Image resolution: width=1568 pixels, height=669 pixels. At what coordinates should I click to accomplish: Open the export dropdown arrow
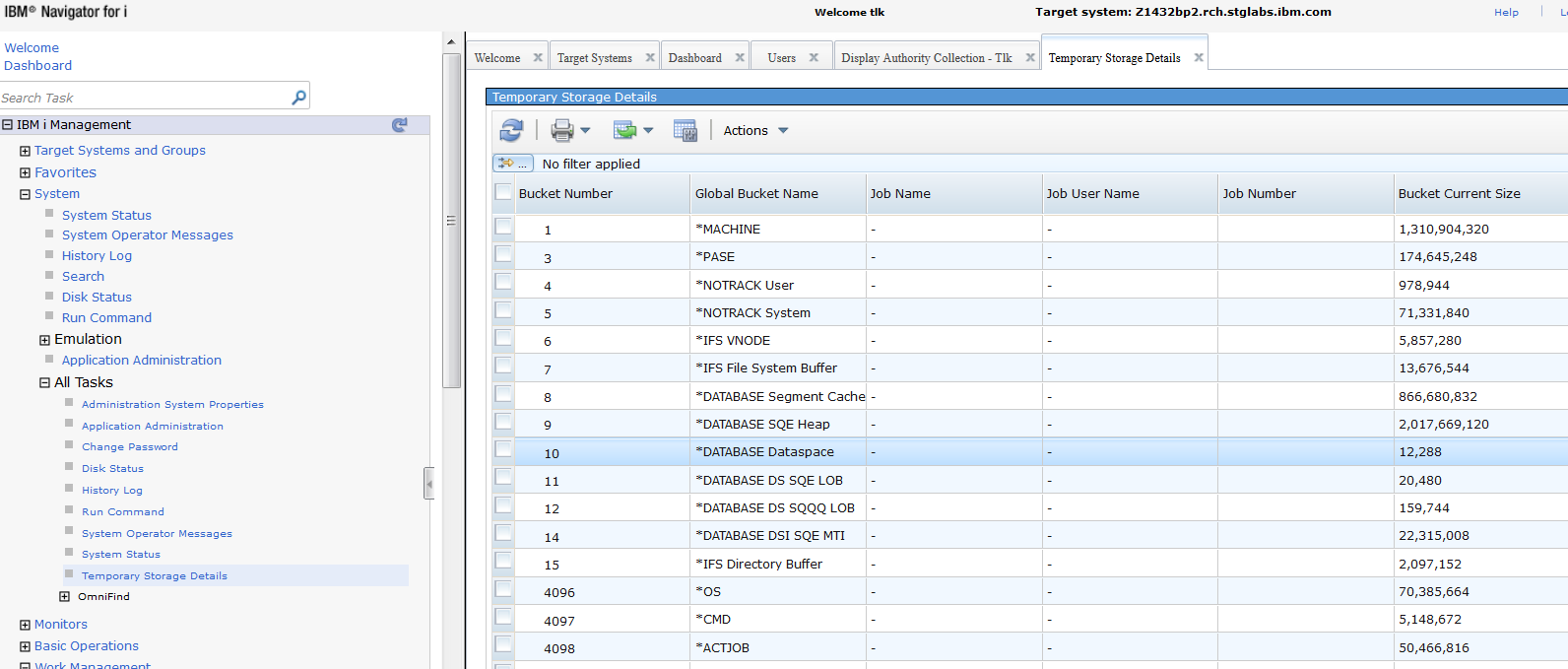(x=648, y=130)
